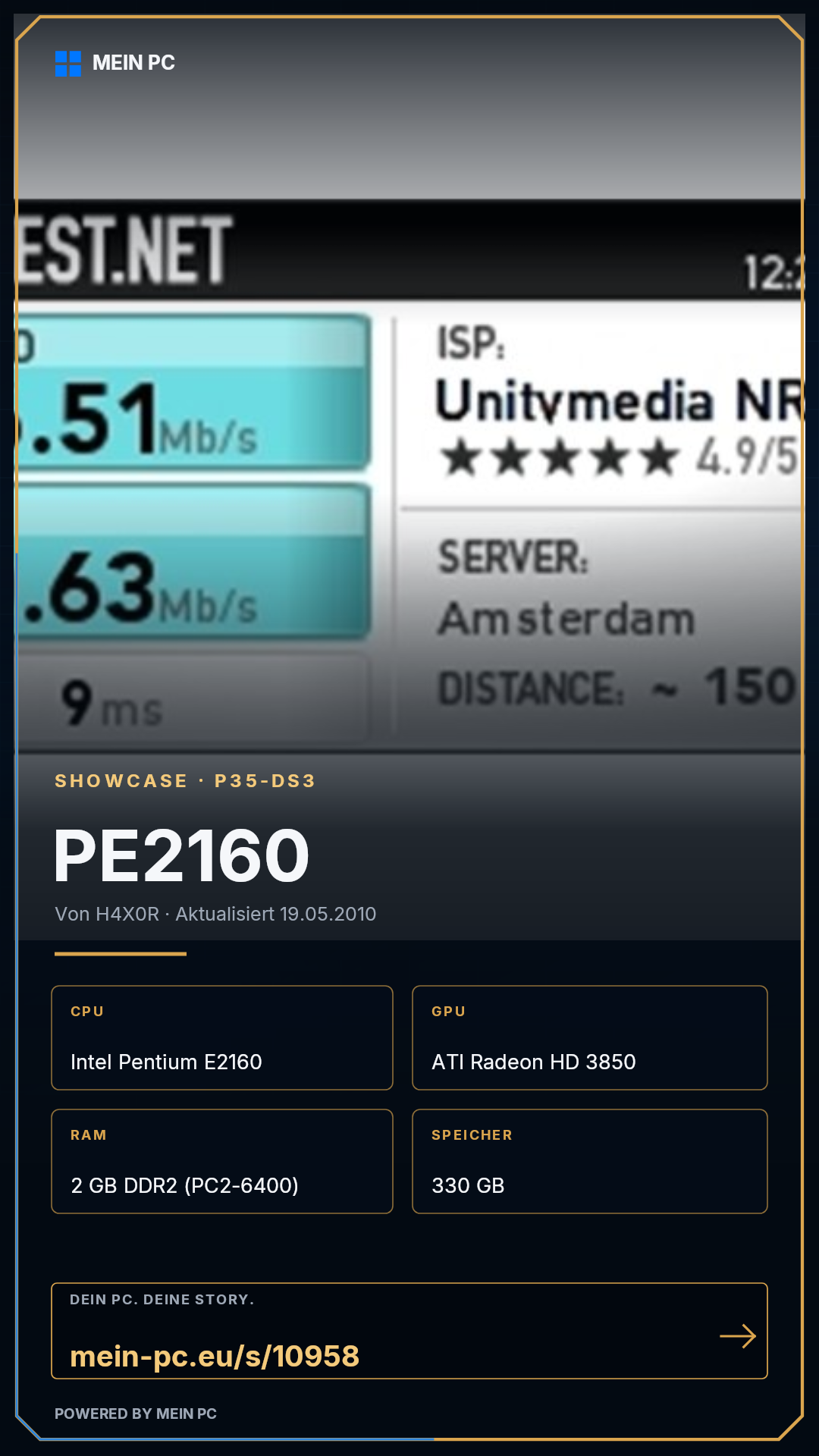Click the author line Von H4X0R

[107, 914]
